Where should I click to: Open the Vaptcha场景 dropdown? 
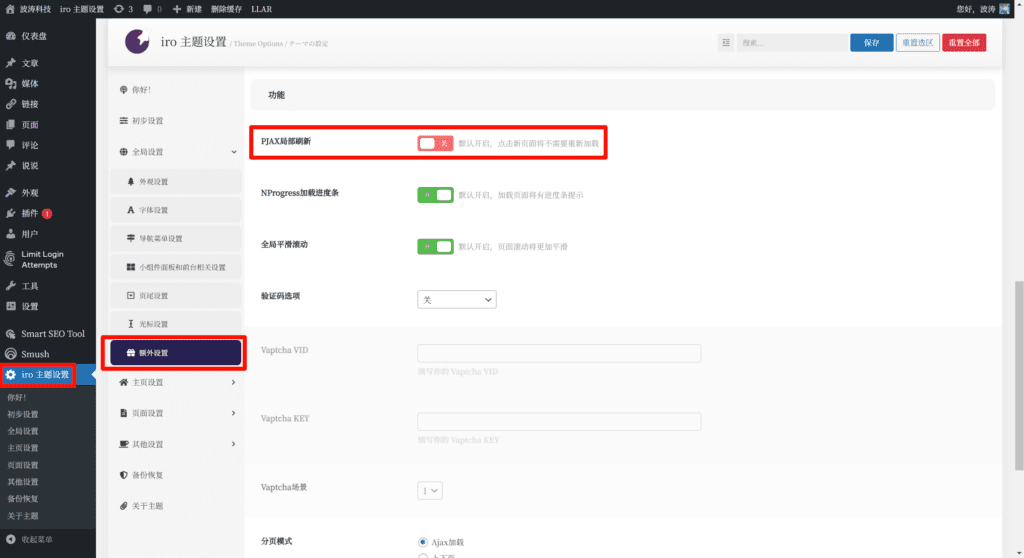tap(430, 491)
